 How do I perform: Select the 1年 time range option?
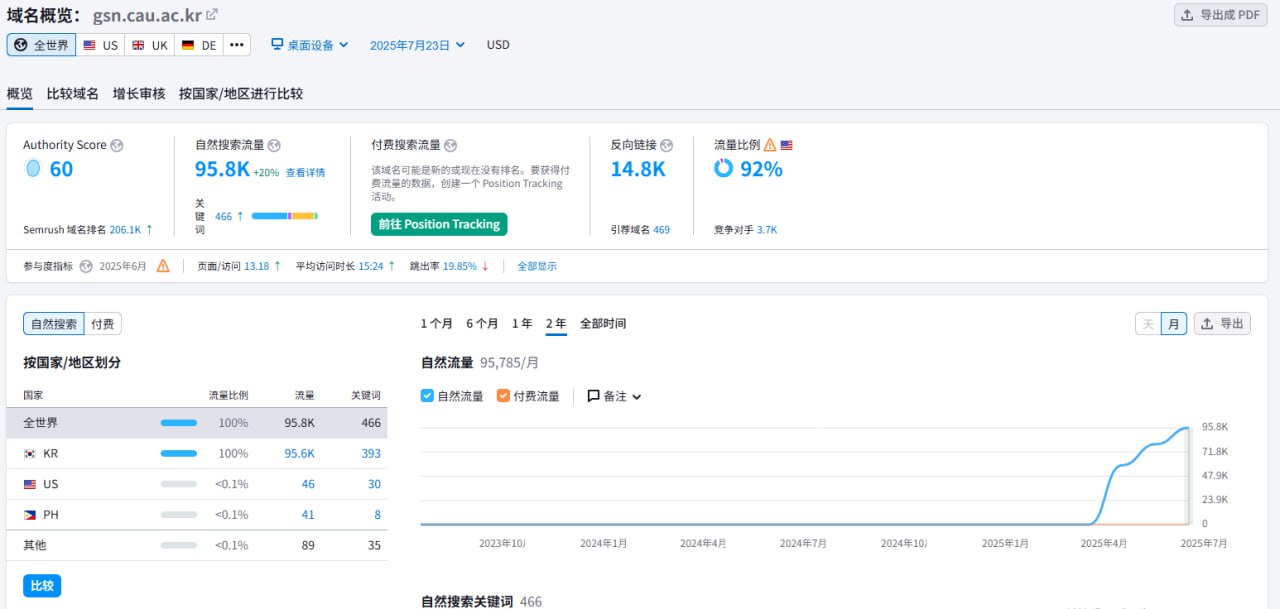coord(522,324)
